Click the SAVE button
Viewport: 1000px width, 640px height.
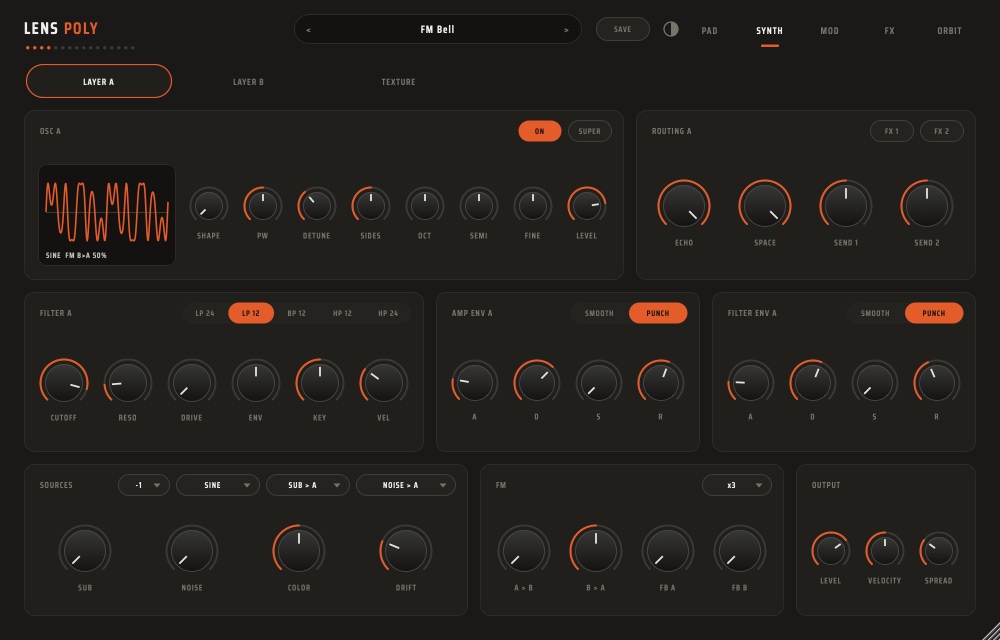tap(622, 29)
